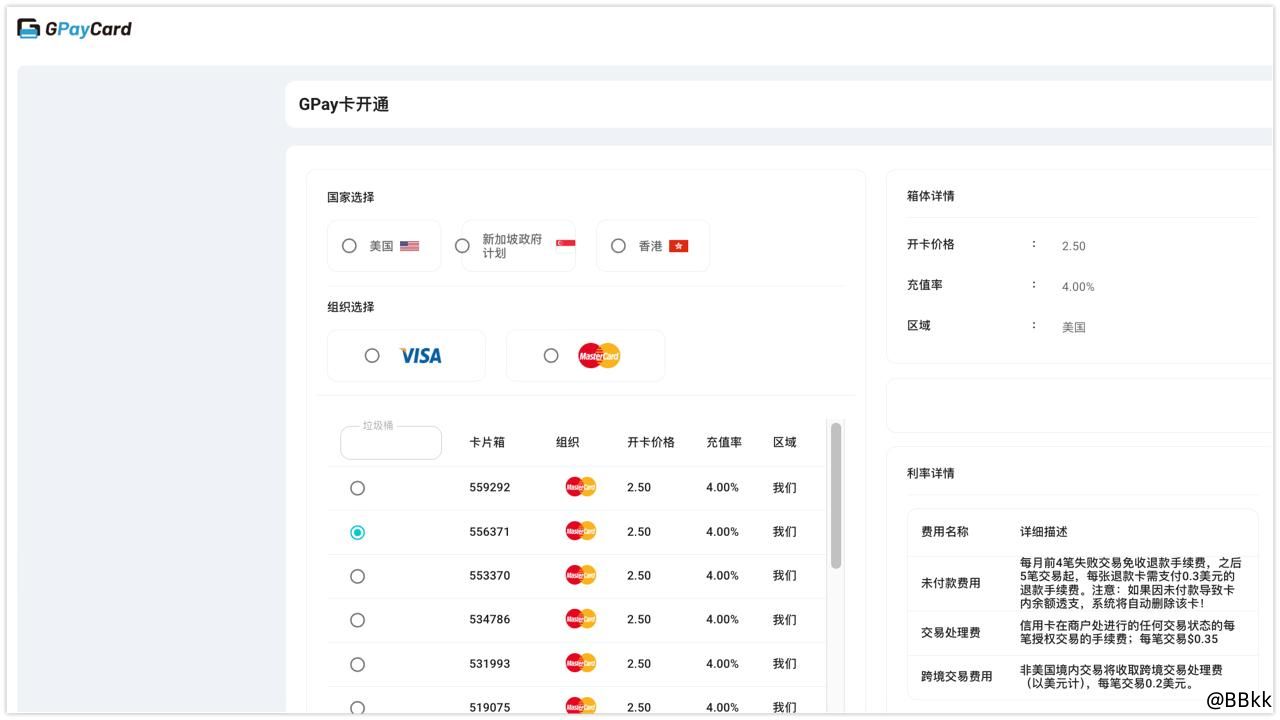Screen dimensions: 1280x720
Task: Click the Hong Kong flag icon
Action: [x=678, y=246]
